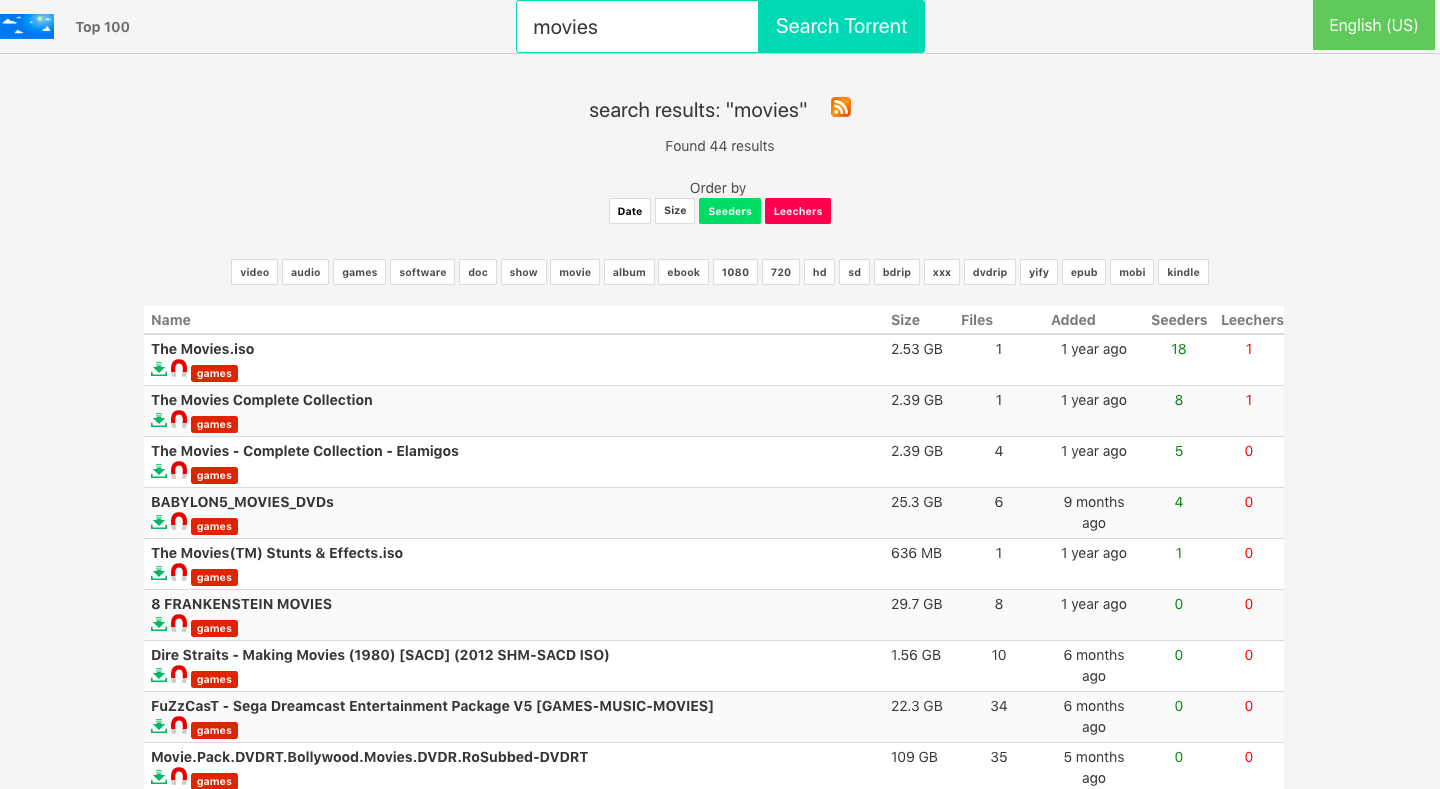Open magnet link for The Movies Complete Collection

tap(179, 420)
